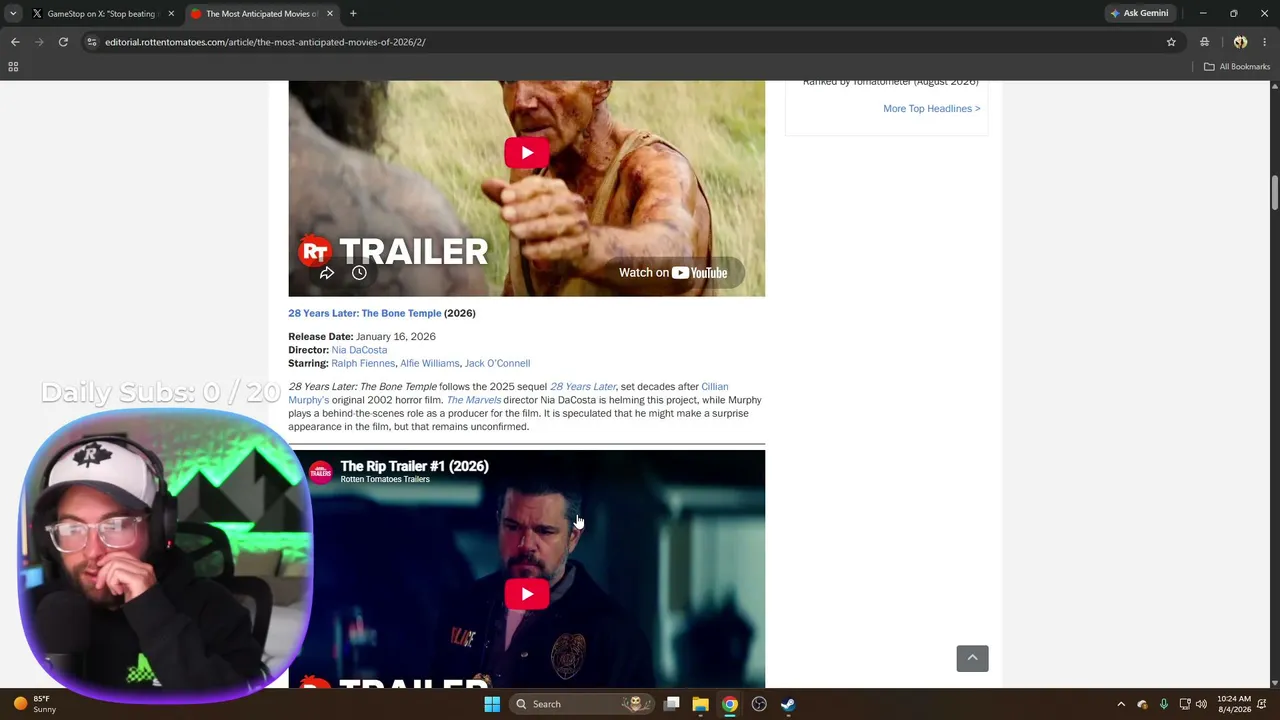Screen dimensions: 1280x720
Task: Open the Windows Start menu
Action: point(492,704)
